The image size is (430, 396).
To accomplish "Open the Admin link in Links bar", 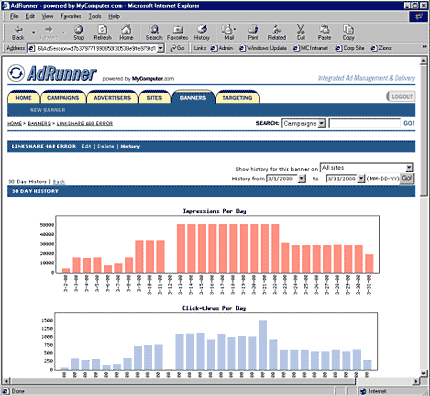I will [222, 48].
